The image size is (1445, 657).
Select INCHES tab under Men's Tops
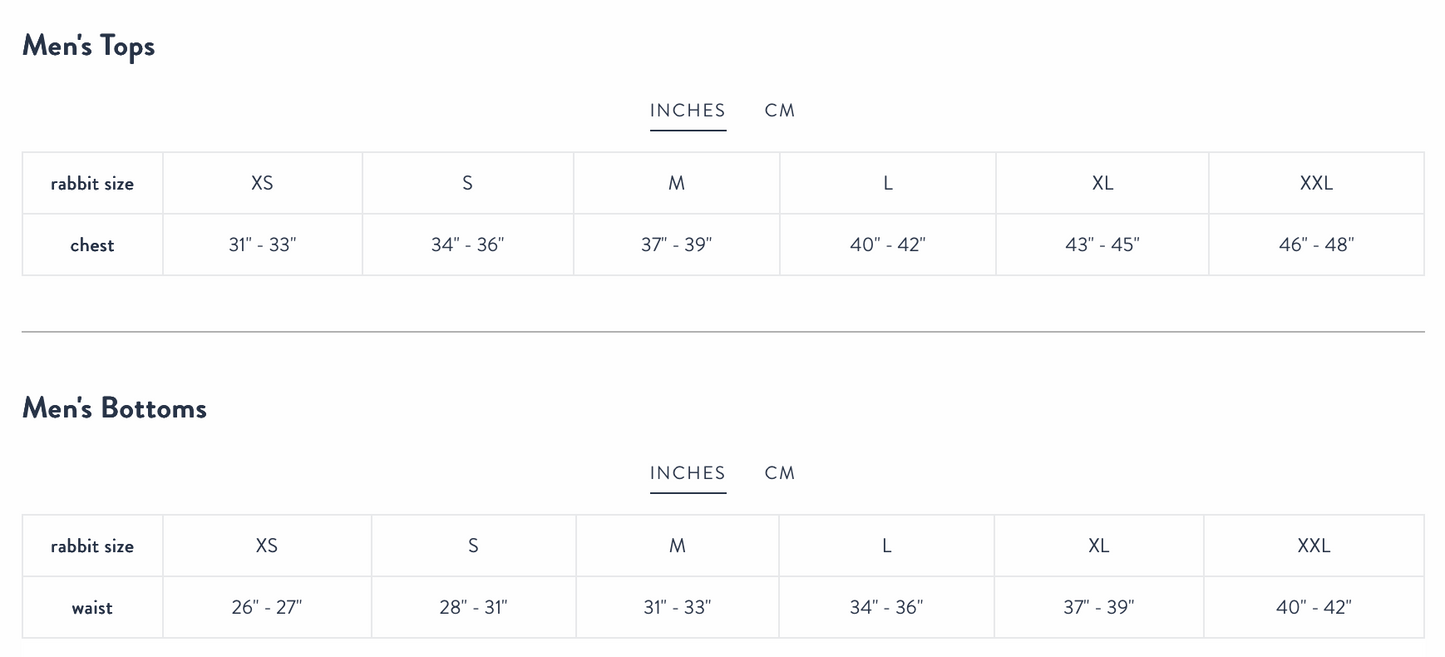687,111
